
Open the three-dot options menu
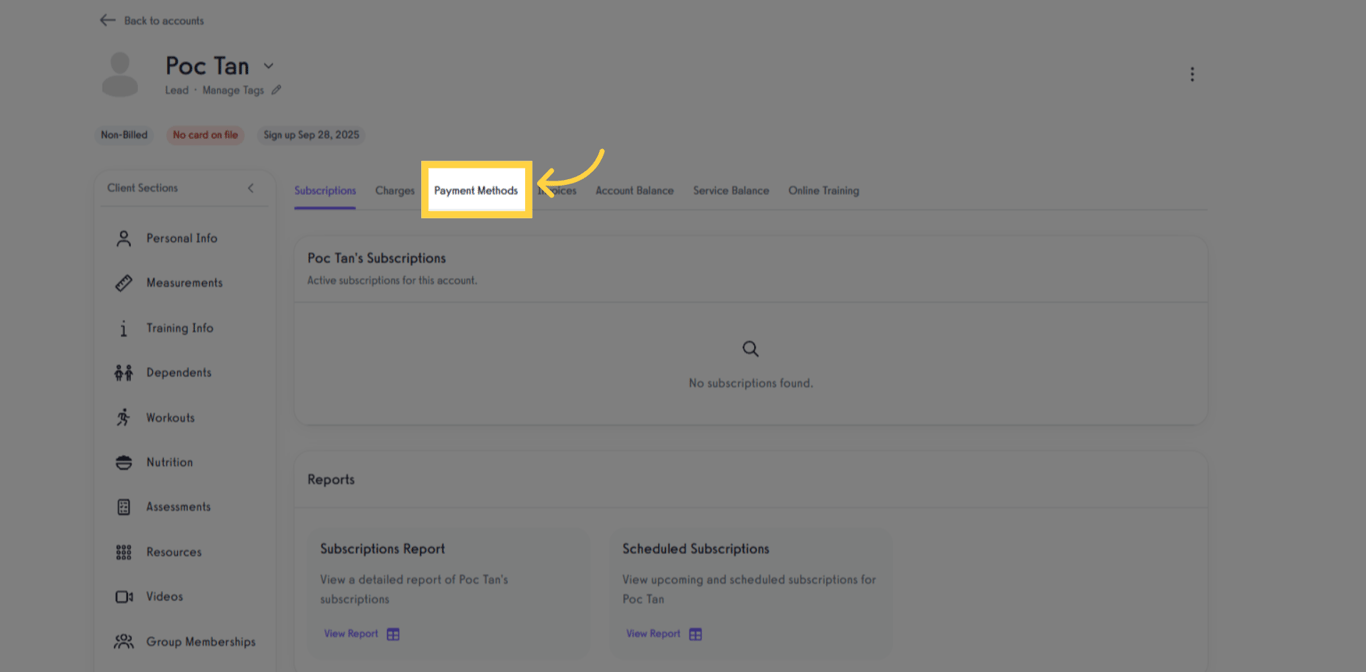1192,73
